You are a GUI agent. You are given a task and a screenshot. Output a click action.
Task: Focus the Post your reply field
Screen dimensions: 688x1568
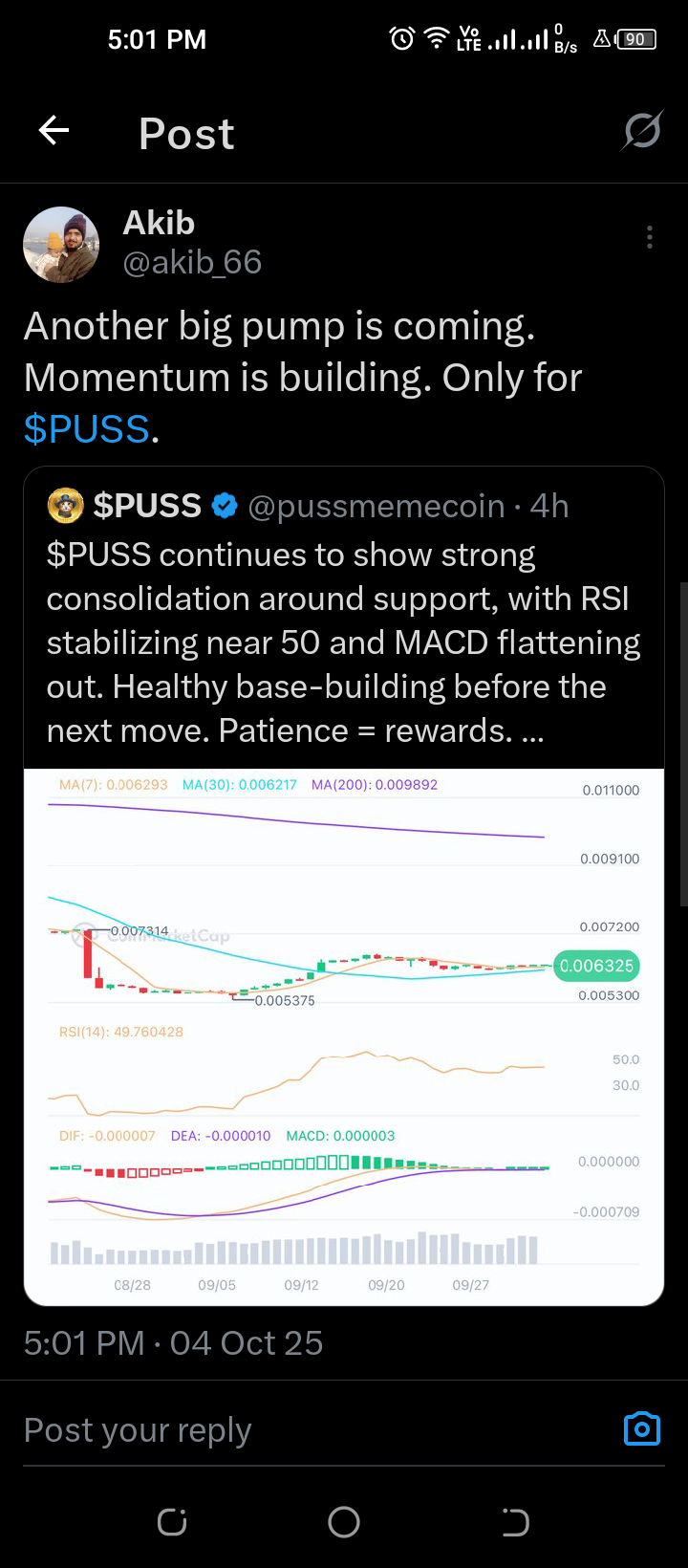pyautogui.click(x=287, y=1430)
